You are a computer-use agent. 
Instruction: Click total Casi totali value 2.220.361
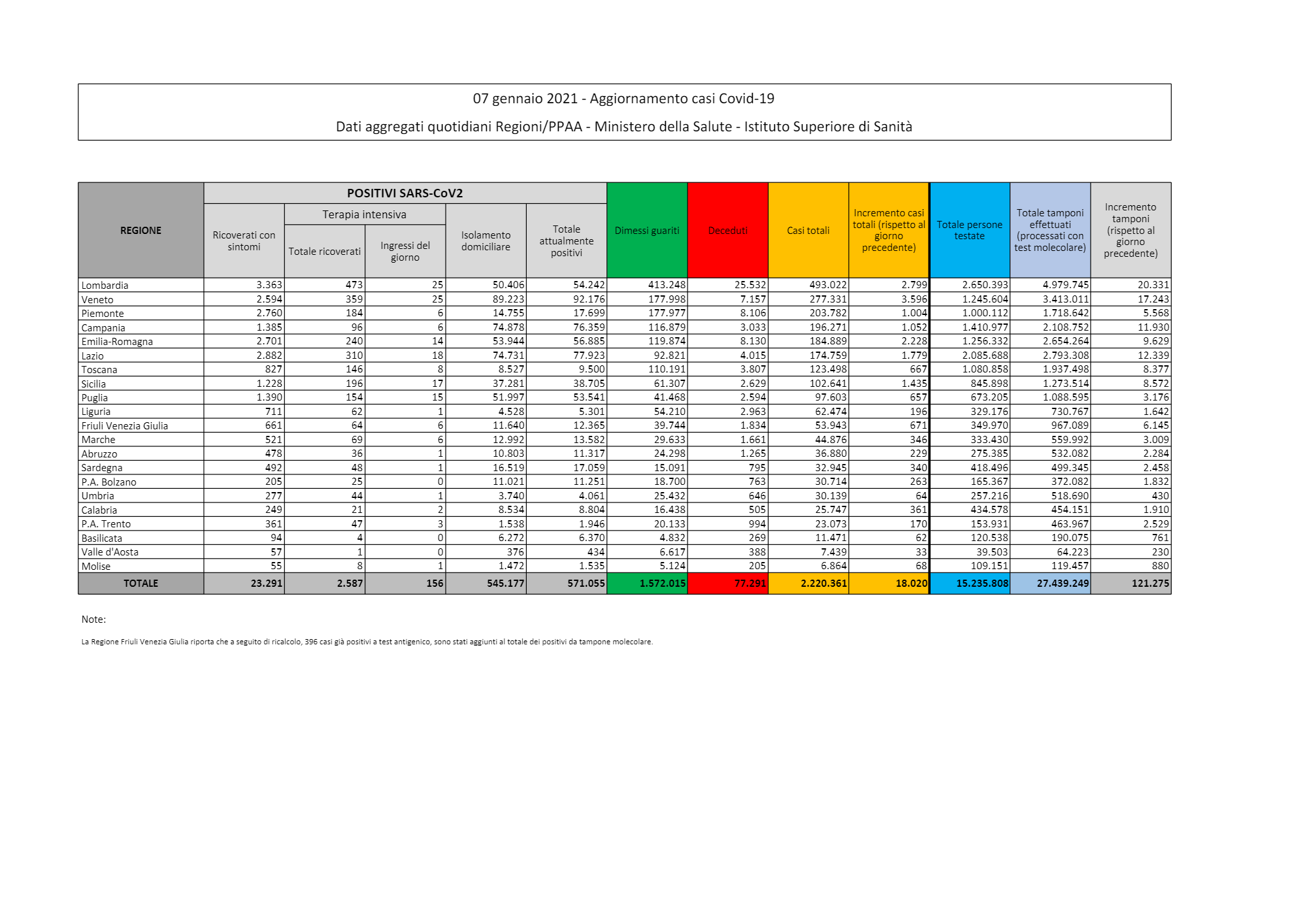click(823, 584)
